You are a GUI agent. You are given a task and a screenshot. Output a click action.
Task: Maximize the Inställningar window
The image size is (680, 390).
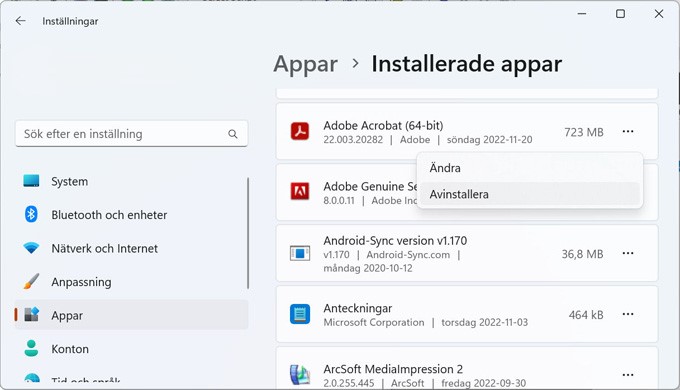[x=621, y=14]
